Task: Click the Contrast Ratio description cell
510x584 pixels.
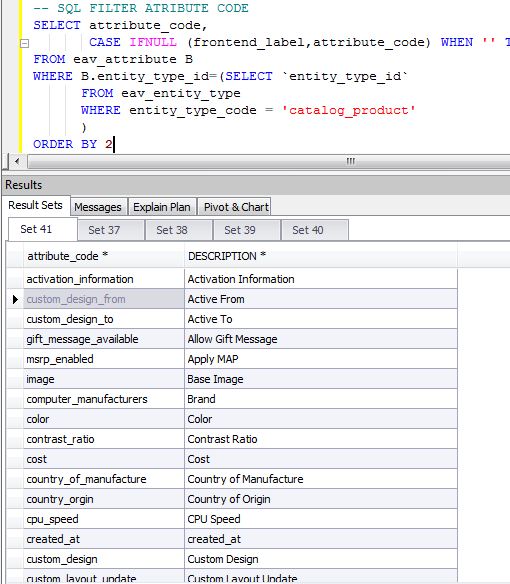Action: [321, 439]
